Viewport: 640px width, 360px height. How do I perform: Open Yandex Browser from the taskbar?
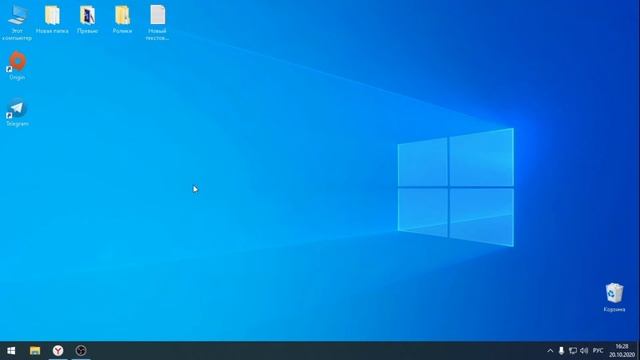click(x=58, y=351)
